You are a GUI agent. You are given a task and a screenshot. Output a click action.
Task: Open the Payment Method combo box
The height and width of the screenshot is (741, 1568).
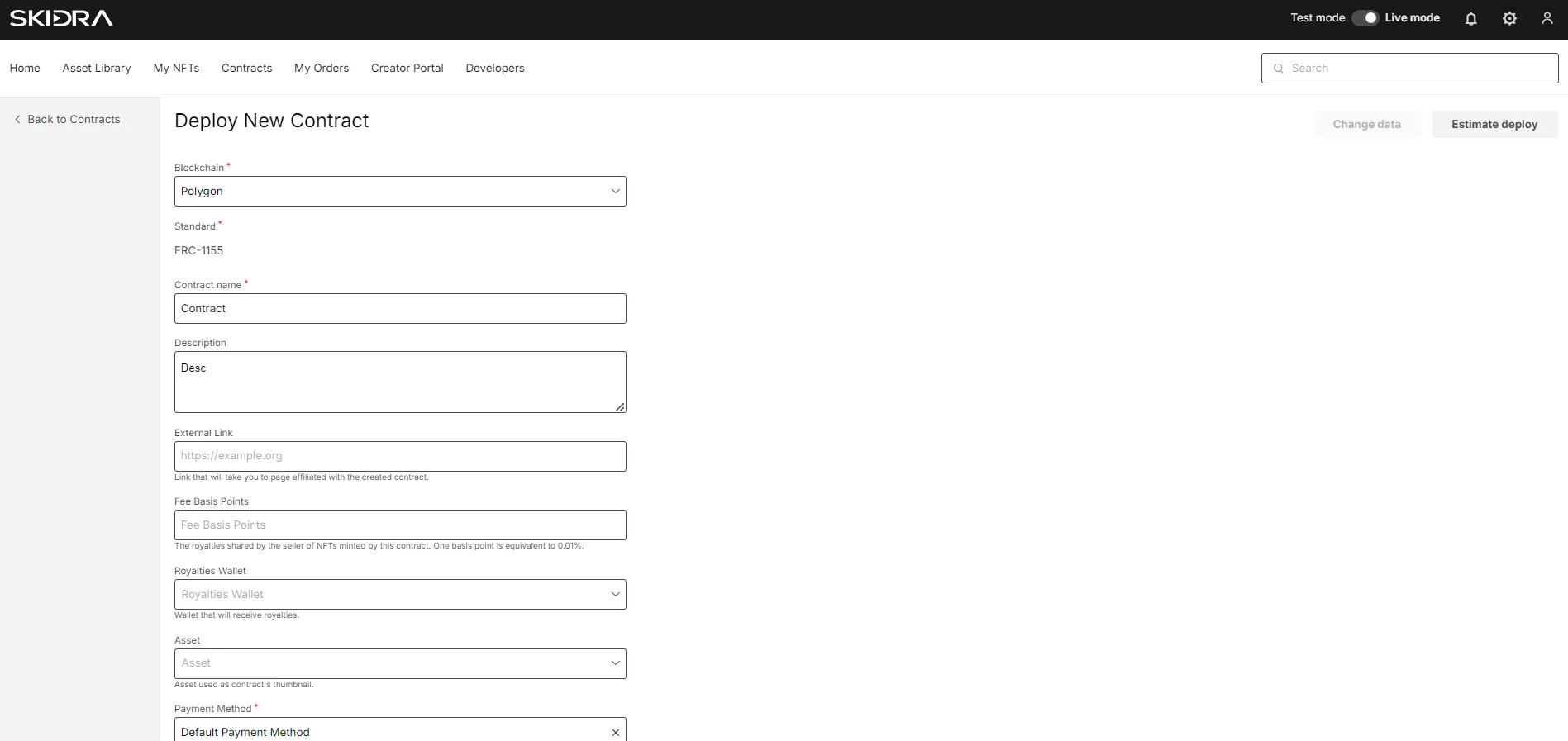[400, 730]
